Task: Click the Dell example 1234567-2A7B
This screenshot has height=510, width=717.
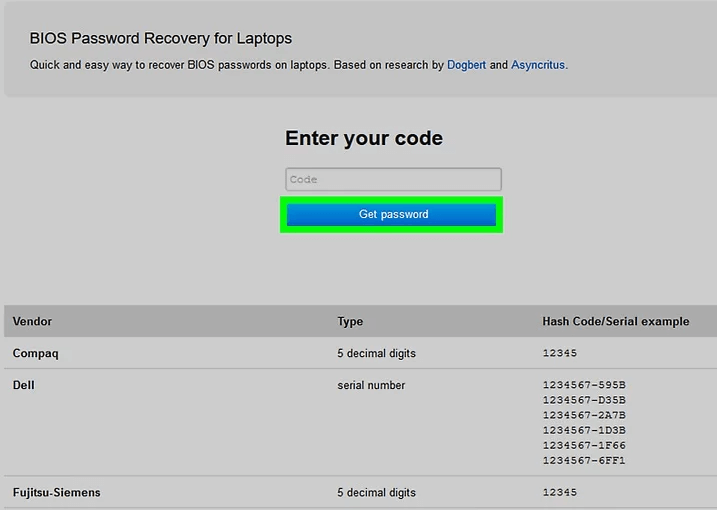Action: coord(584,415)
